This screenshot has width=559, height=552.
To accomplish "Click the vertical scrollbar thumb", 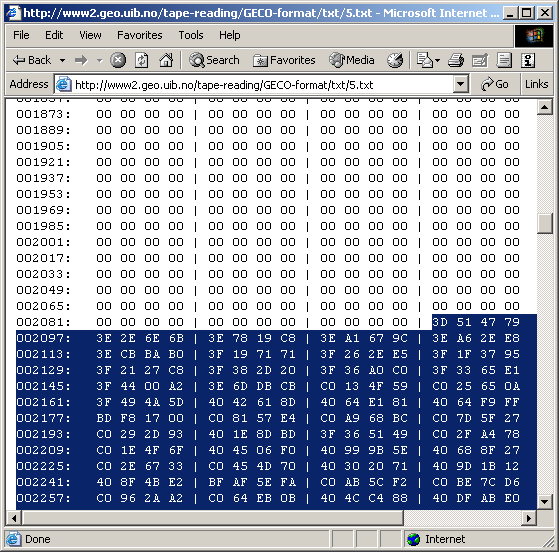I will pos(544,224).
